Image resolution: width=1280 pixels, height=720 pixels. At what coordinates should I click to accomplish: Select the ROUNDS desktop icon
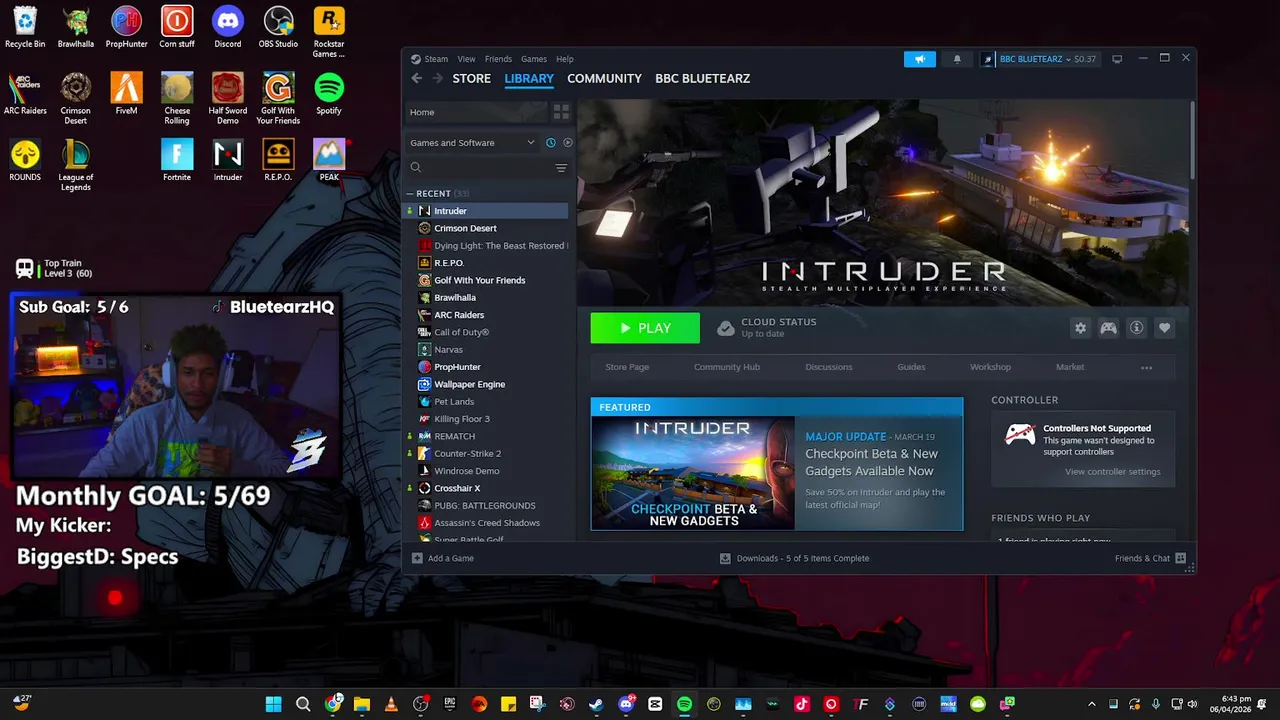[25, 160]
